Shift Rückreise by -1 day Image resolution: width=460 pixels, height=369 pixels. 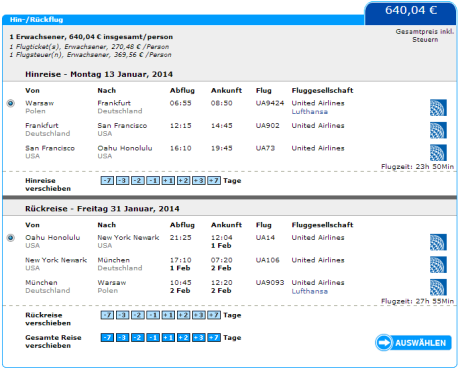(x=153, y=315)
